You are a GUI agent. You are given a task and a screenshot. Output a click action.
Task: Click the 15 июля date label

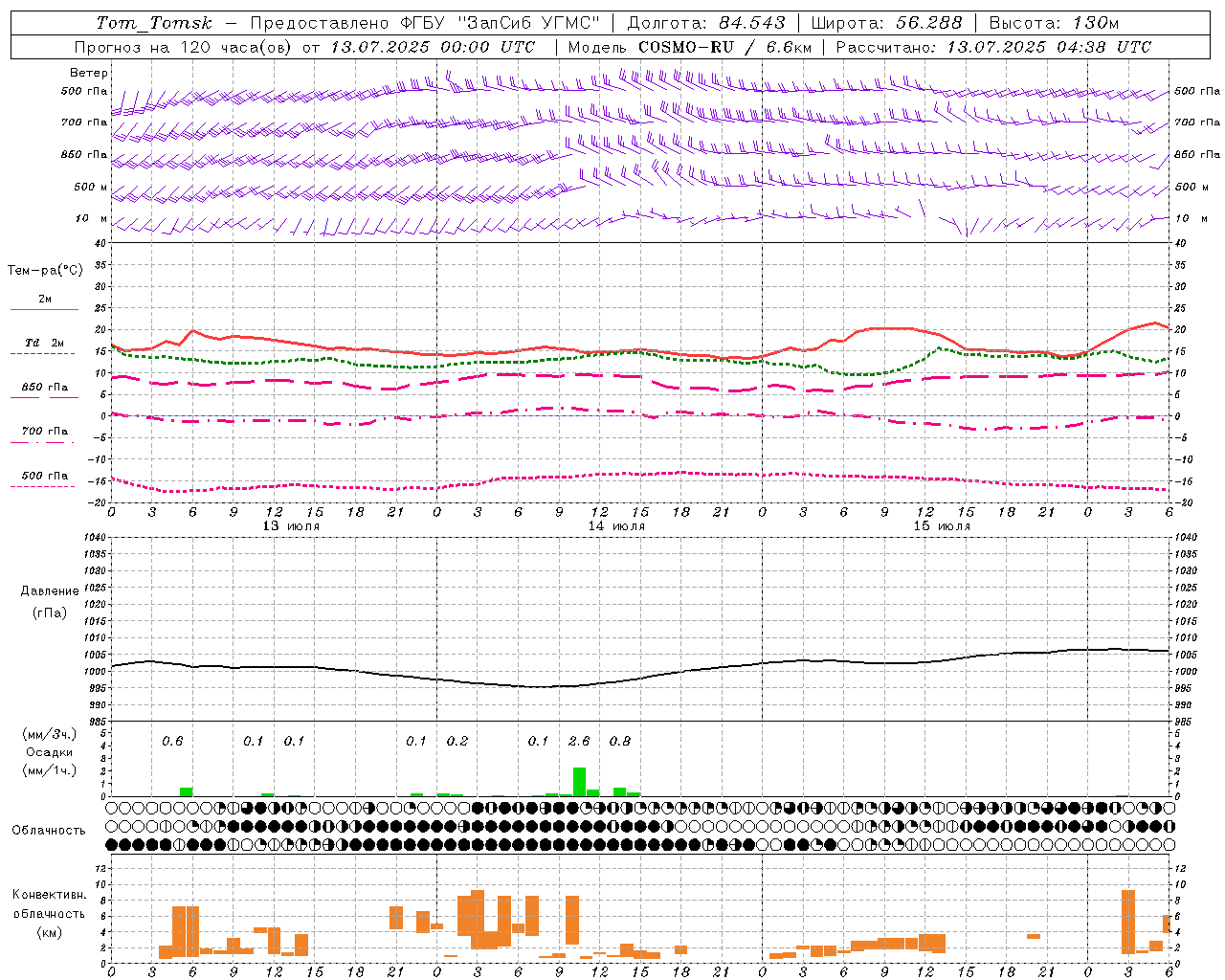(x=942, y=526)
